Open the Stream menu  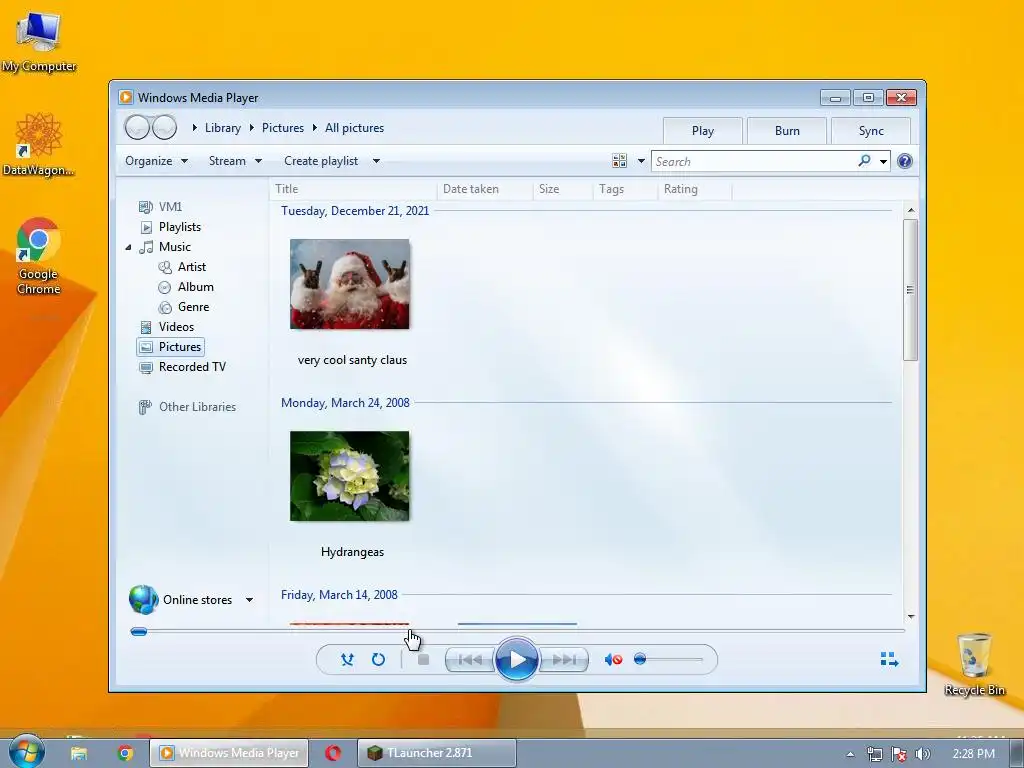pyautogui.click(x=235, y=161)
